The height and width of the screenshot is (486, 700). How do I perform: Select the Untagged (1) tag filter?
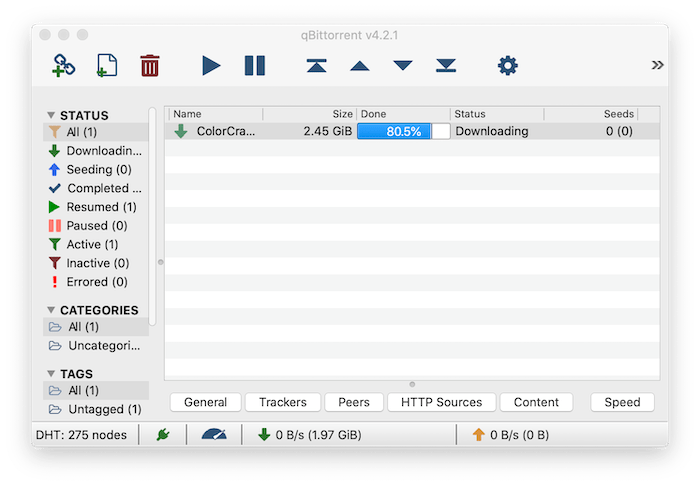(96, 410)
